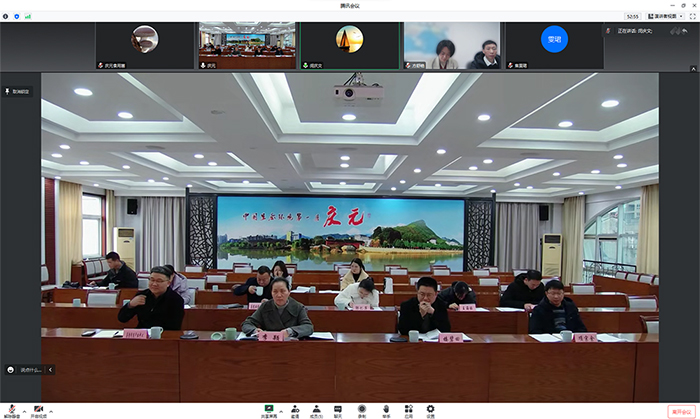Start recording with the record icon
The height and width of the screenshot is (419, 700).
click(362, 408)
